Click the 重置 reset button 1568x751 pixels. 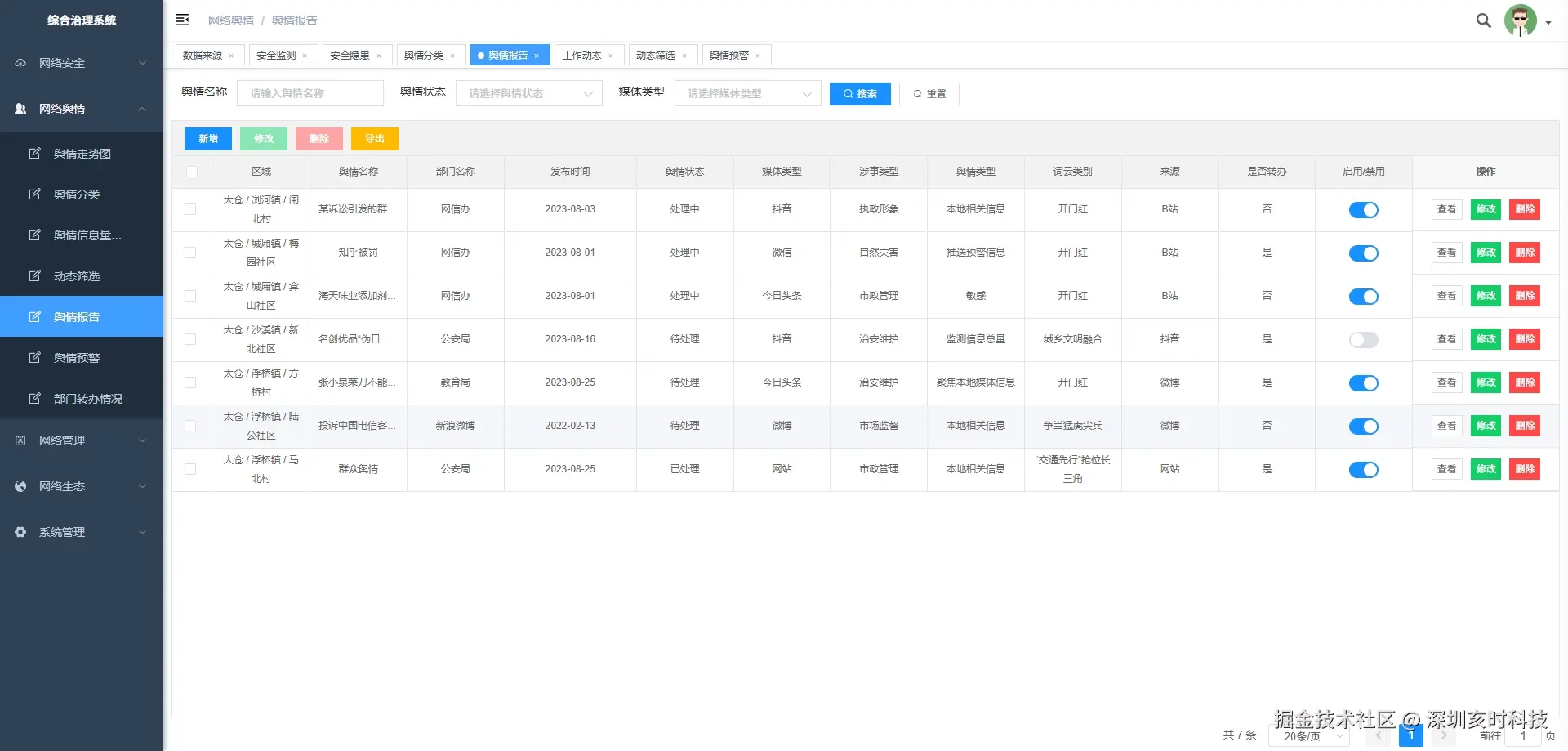[929, 94]
